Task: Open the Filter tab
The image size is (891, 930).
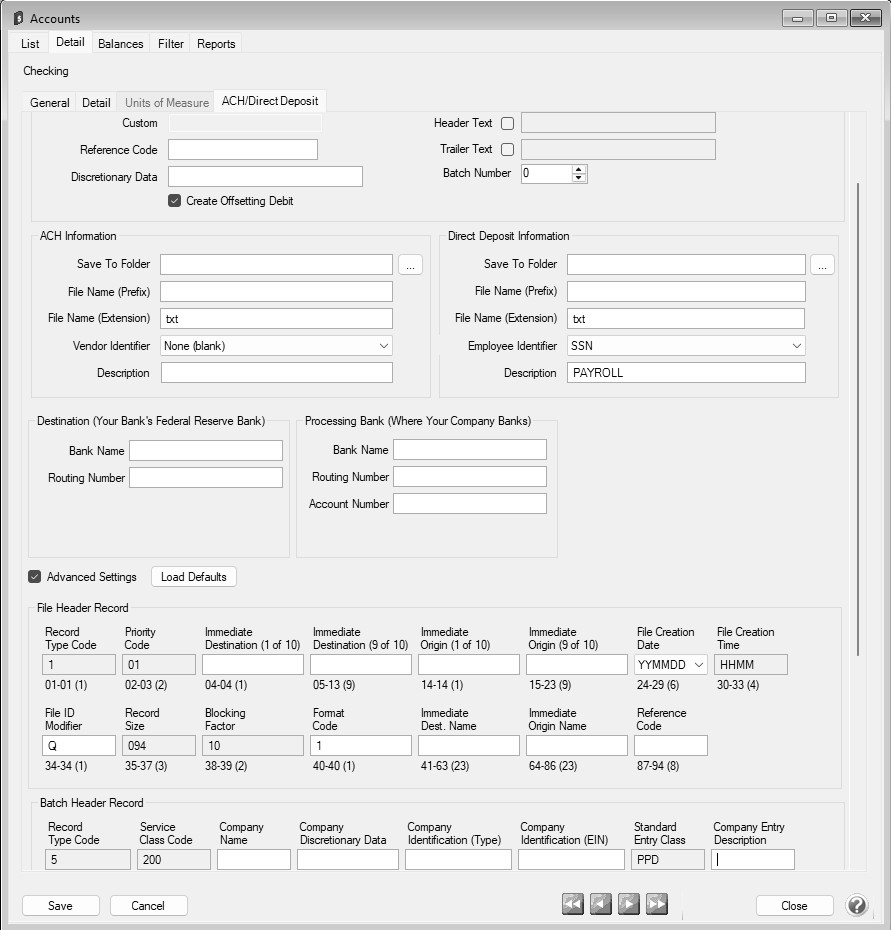Action: [x=170, y=44]
